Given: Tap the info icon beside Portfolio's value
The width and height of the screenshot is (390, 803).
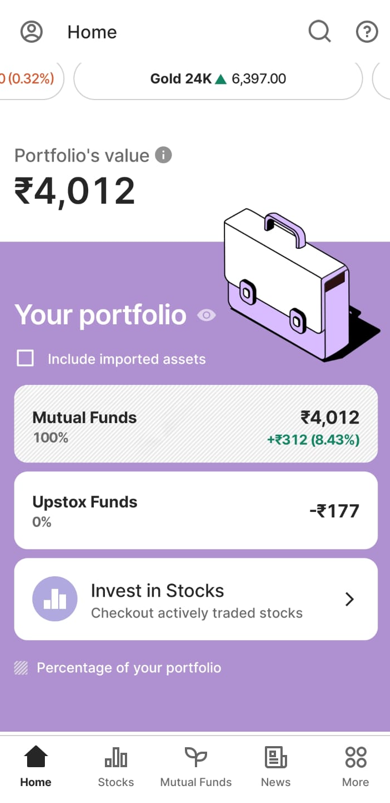Looking at the screenshot, I should click(163, 155).
